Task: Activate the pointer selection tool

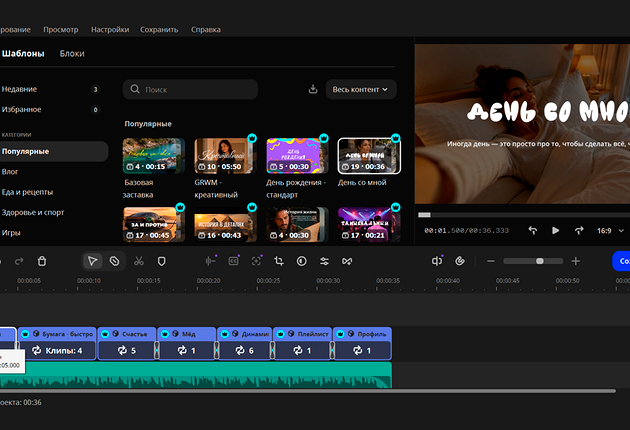Action: 92,261
